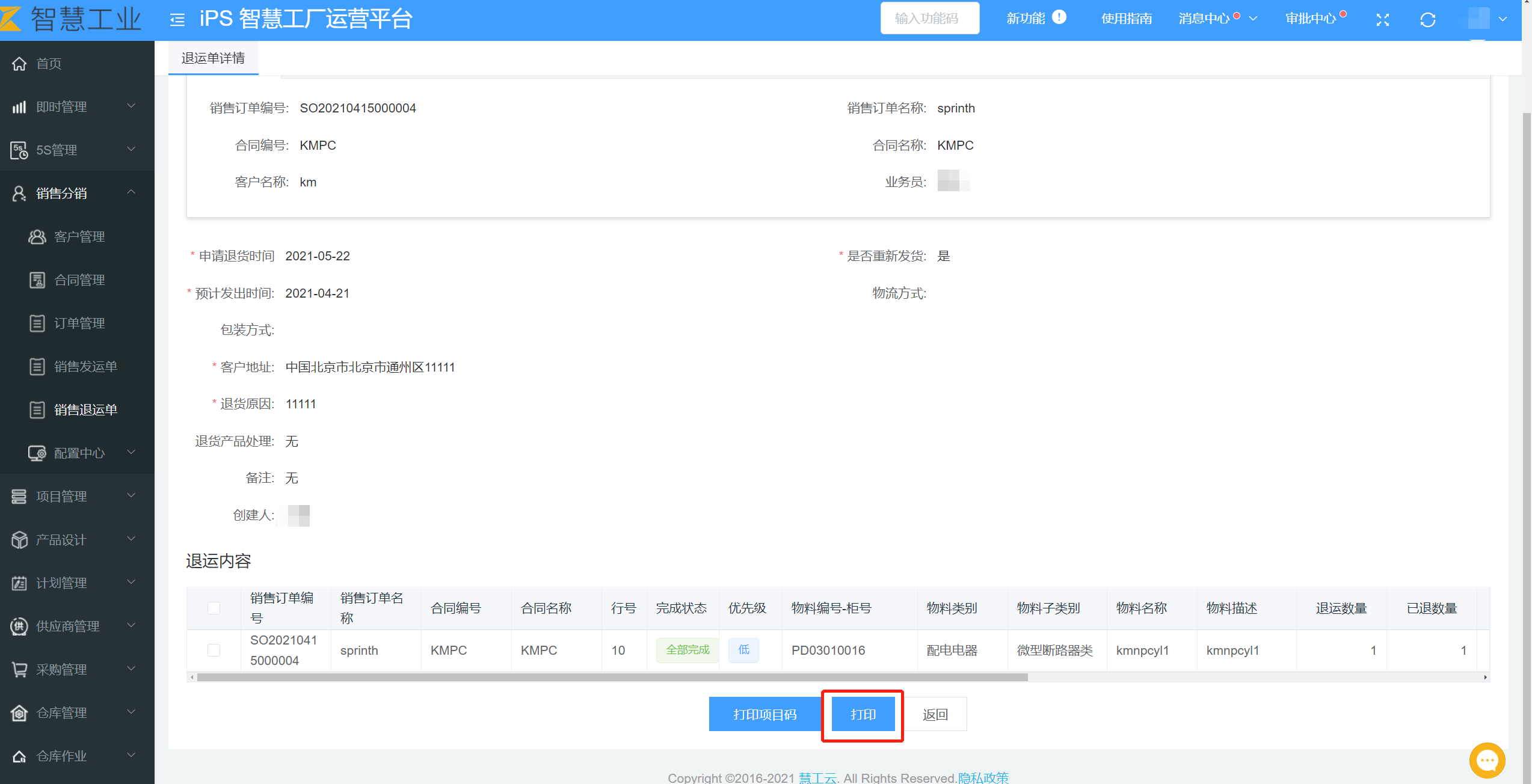1532x784 pixels.
Task: Click the horizontal scrollbar under the table
Action: click(x=612, y=677)
